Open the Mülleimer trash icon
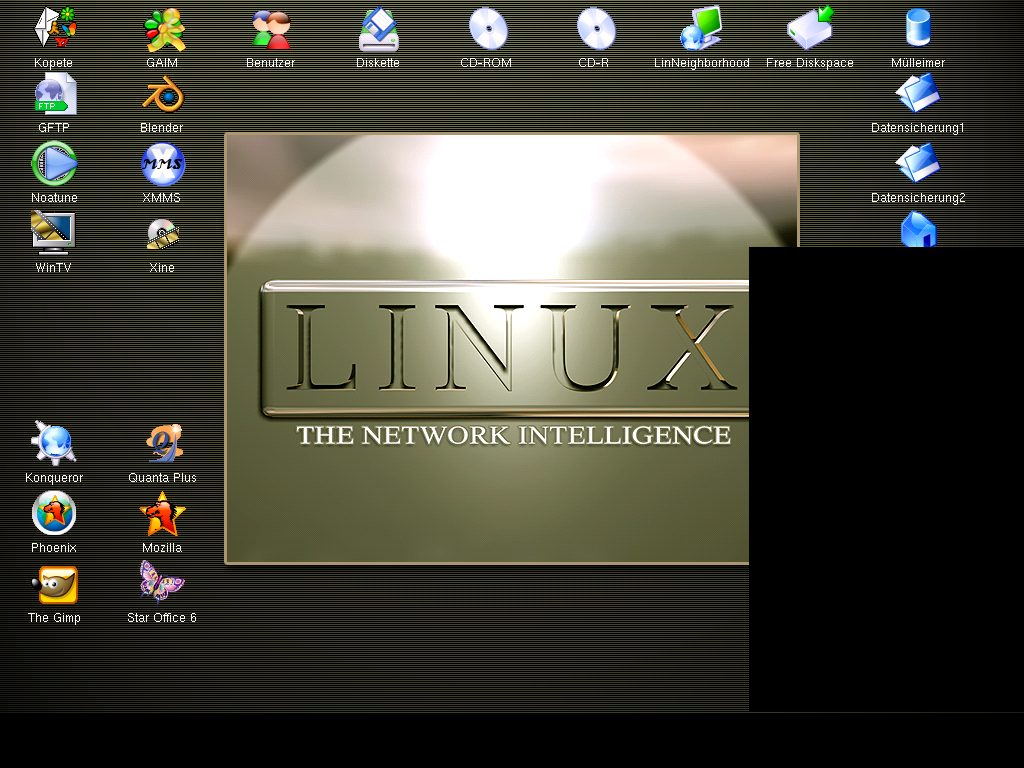1024x768 pixels. point(918,28)
